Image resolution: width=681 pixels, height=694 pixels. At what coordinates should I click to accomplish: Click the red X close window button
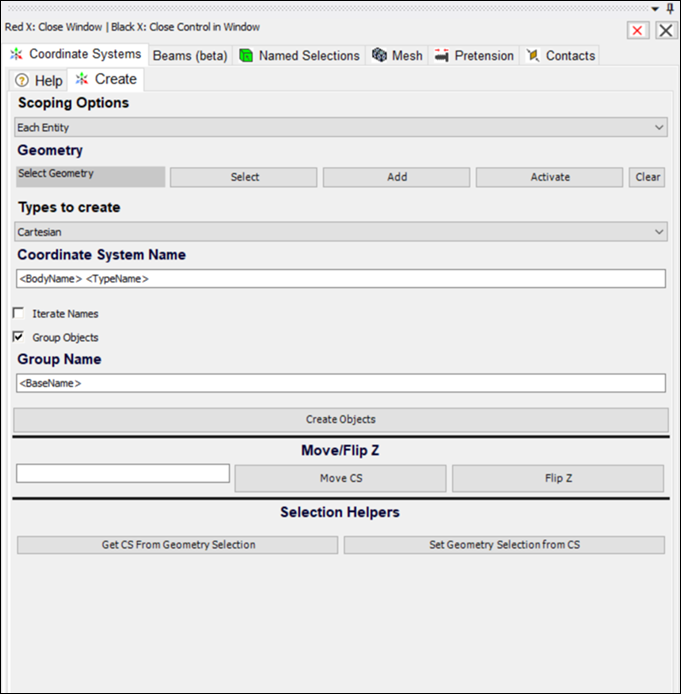coord(638,31)
